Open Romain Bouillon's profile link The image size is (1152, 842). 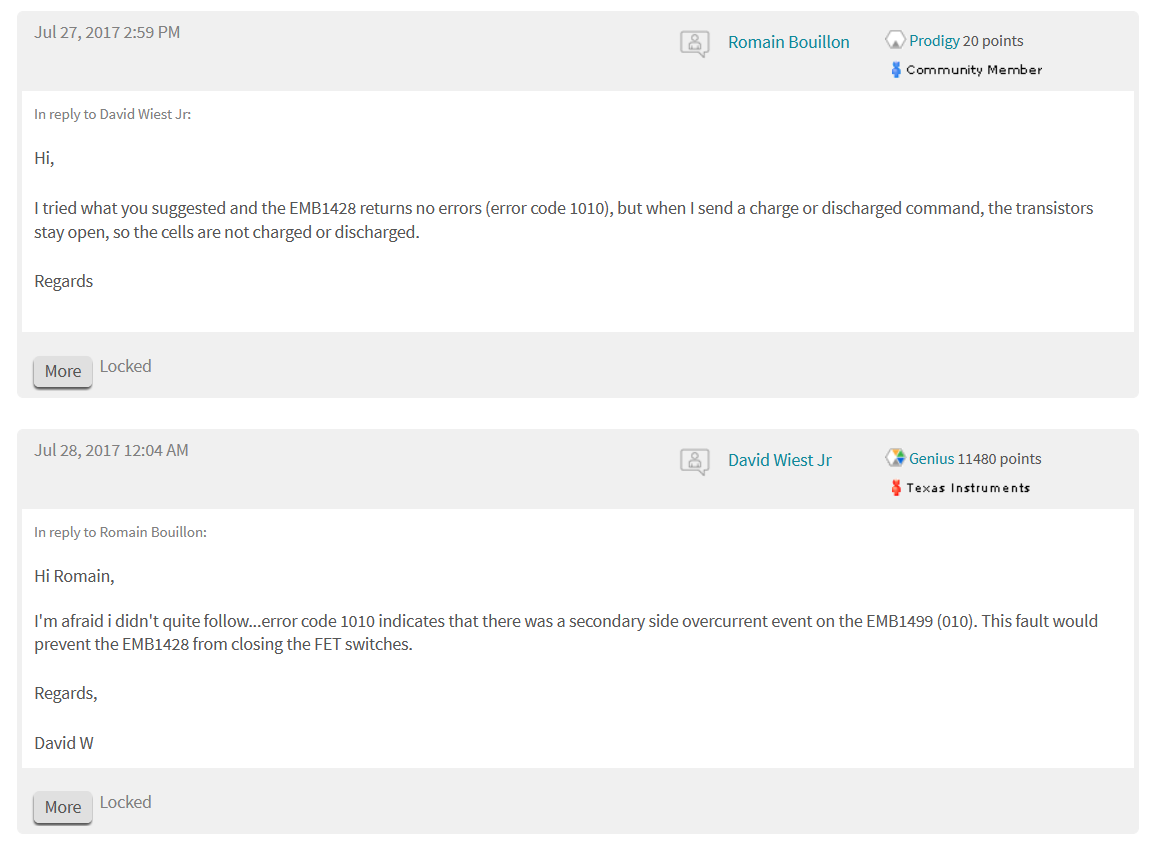(788, 42)
